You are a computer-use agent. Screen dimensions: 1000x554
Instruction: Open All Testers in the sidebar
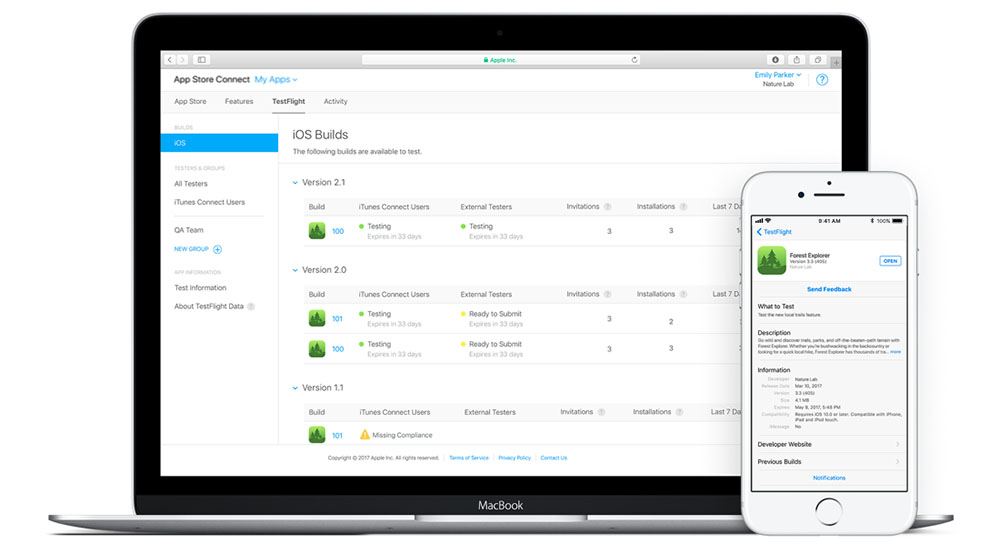pos(191,184)
